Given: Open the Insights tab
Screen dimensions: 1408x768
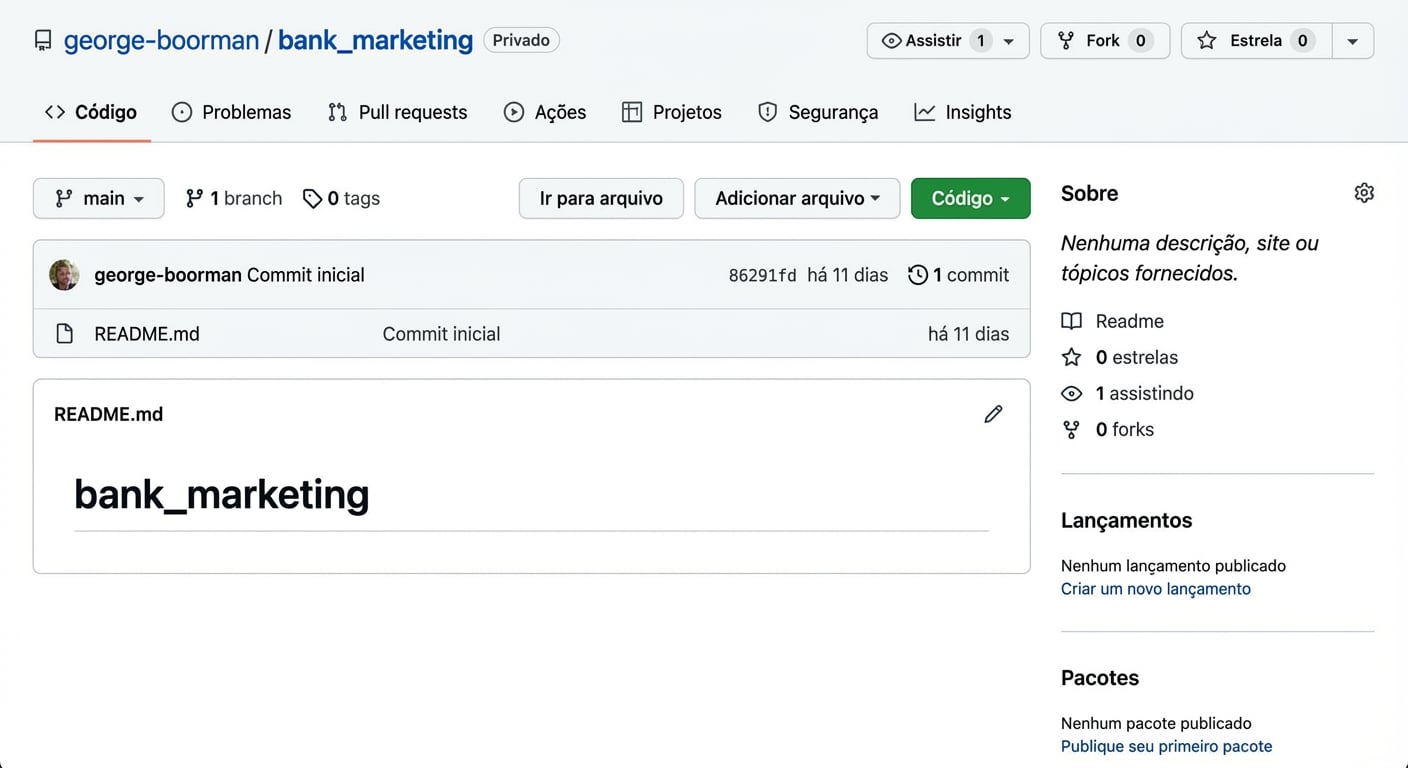Looking at the screenshot, I should 963,112.
